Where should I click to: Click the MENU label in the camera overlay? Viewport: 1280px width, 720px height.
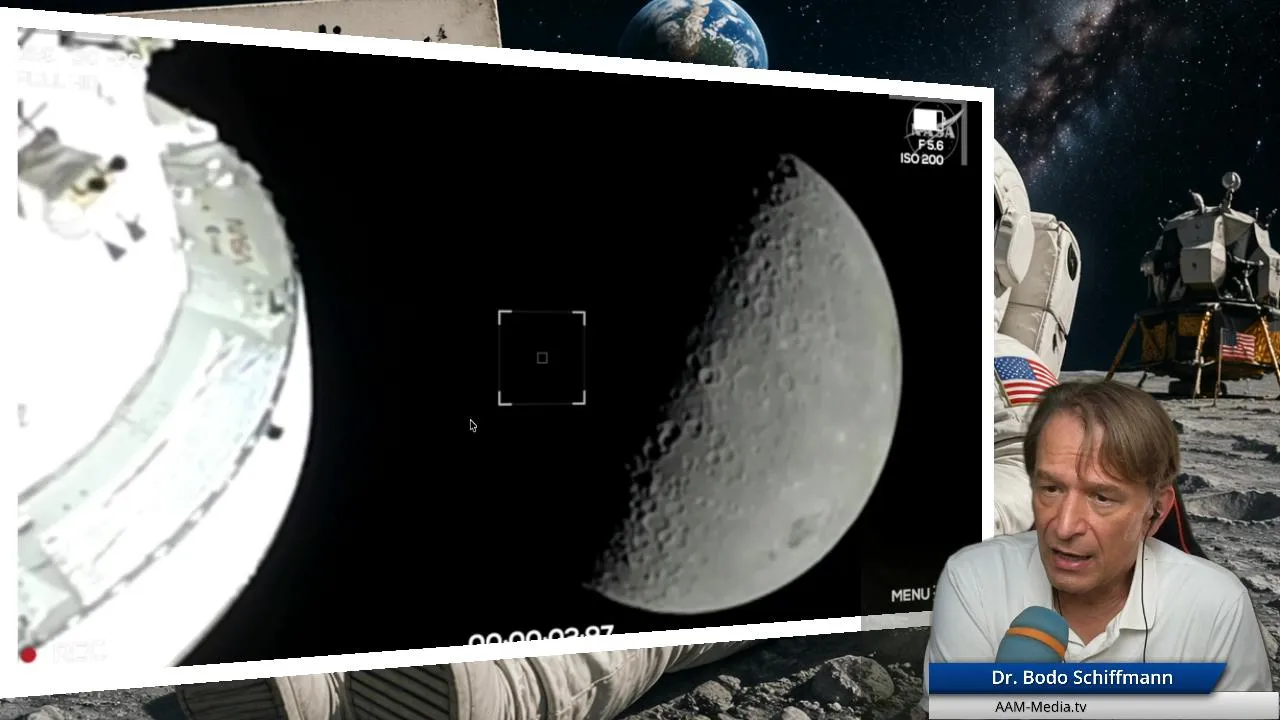coord(910,595)
